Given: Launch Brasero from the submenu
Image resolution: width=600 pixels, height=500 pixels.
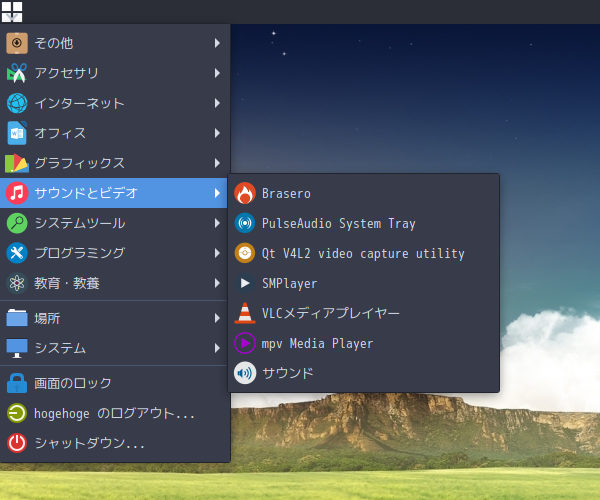Looking at the screenshot, I should tap(364, 193).
